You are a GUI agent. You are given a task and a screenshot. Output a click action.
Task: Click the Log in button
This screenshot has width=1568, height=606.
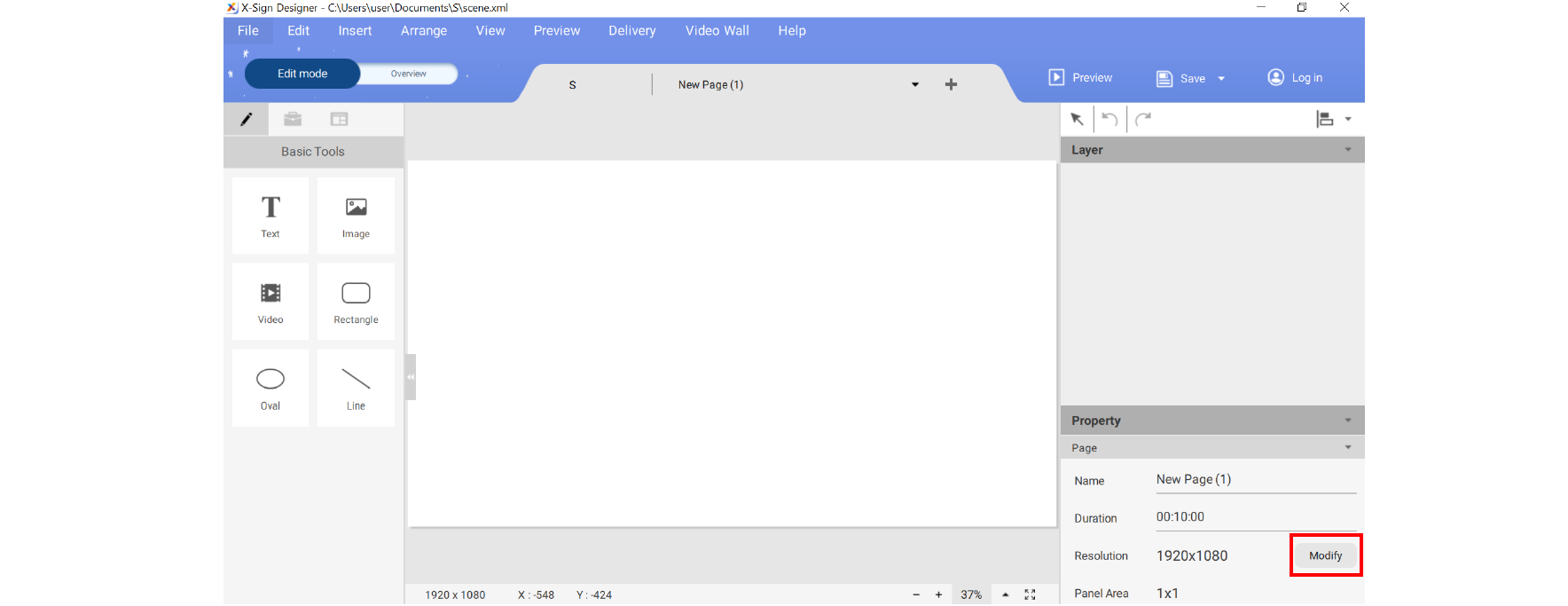[1295, 78]
